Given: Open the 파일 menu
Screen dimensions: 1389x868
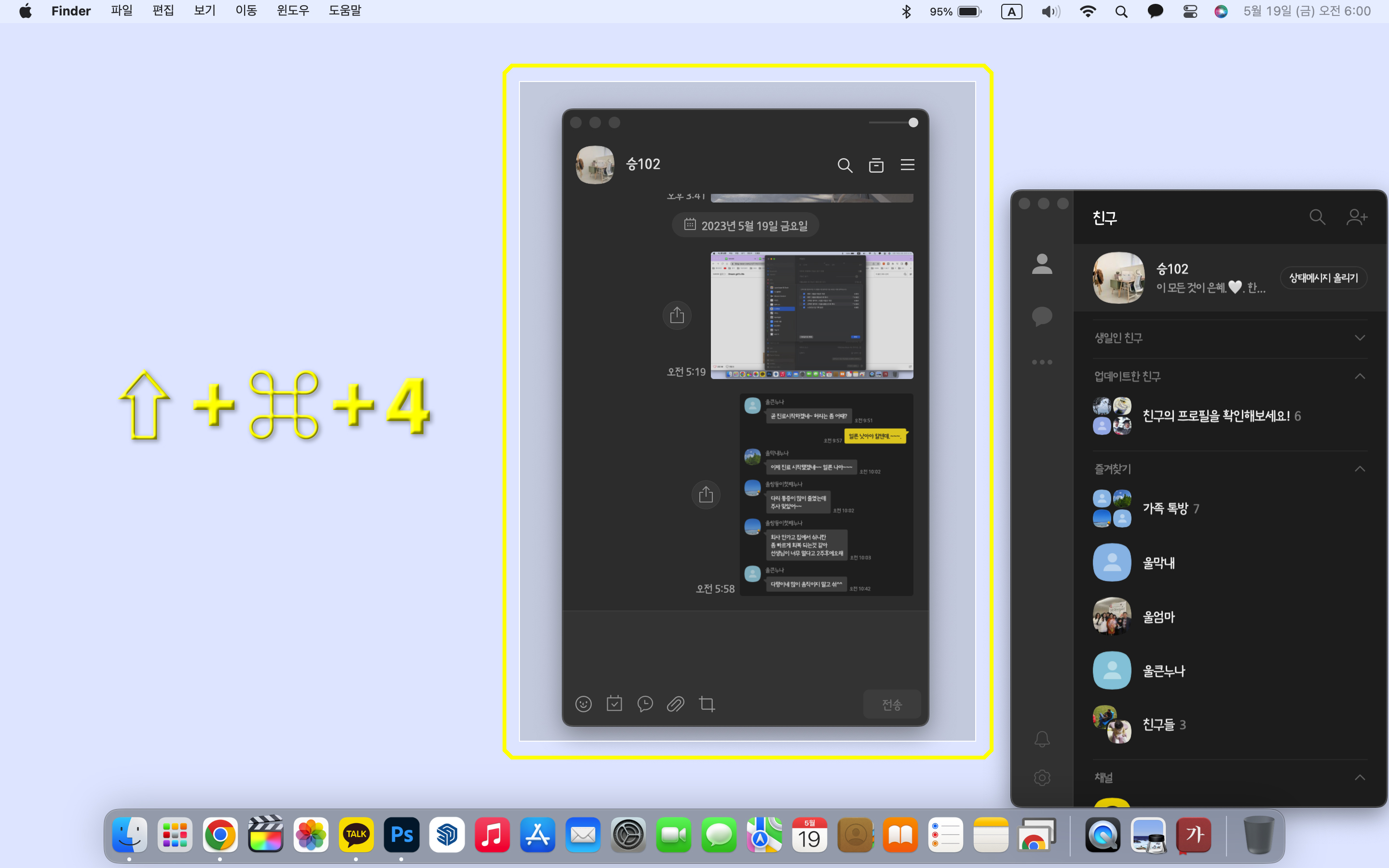Looking at the screenshot, I should (122, 11).
